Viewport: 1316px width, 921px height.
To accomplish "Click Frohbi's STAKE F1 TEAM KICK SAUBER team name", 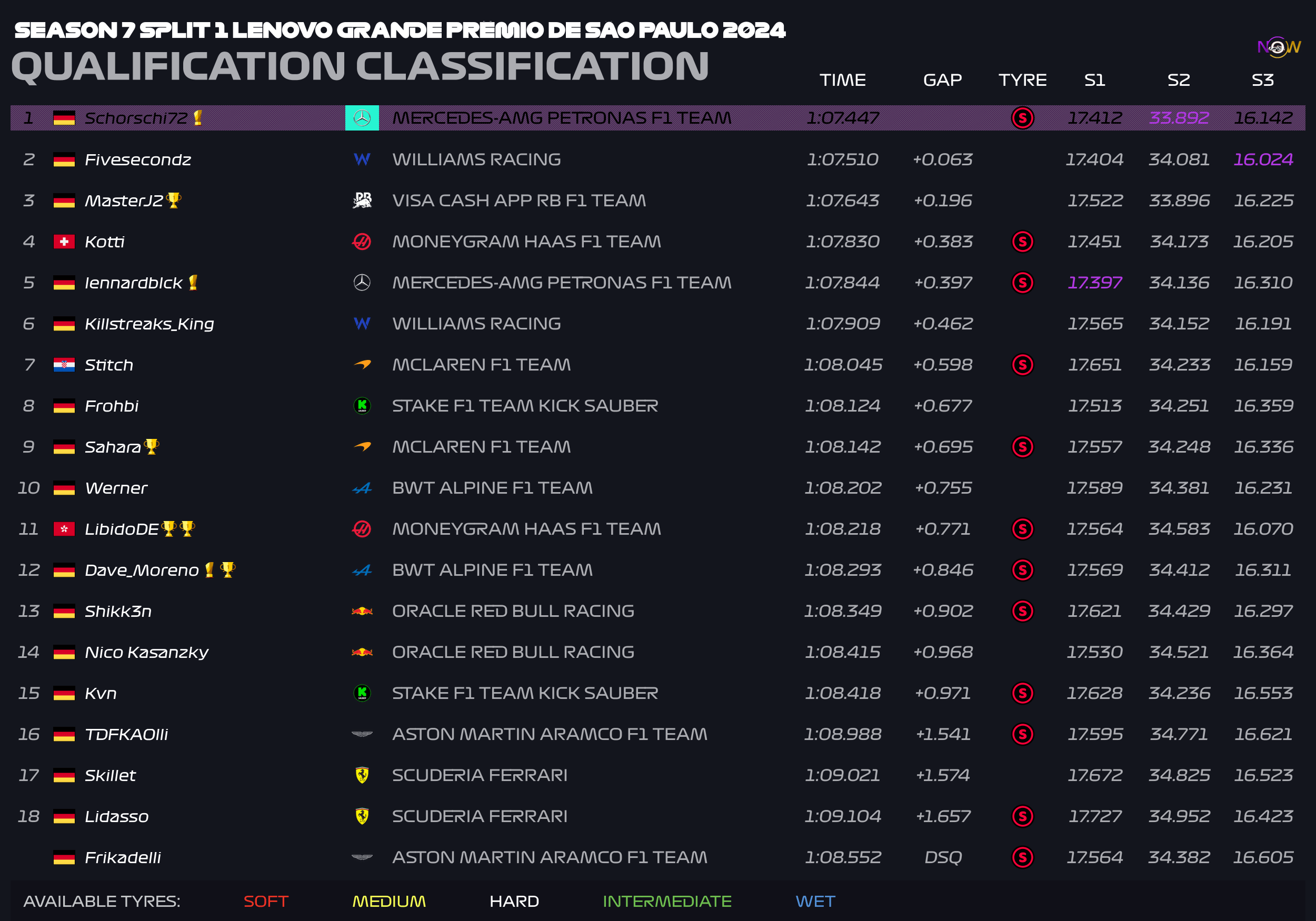I will pos(525,406).
